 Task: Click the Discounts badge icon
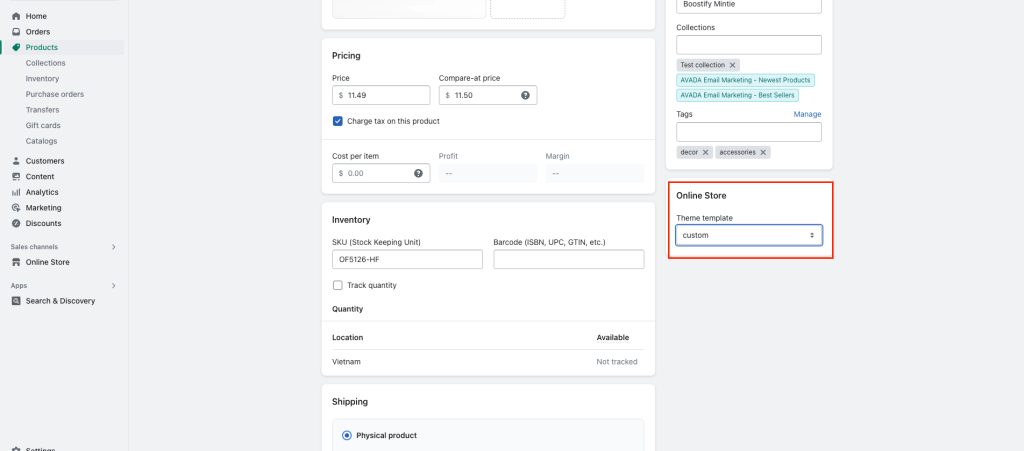coord(16,224)
